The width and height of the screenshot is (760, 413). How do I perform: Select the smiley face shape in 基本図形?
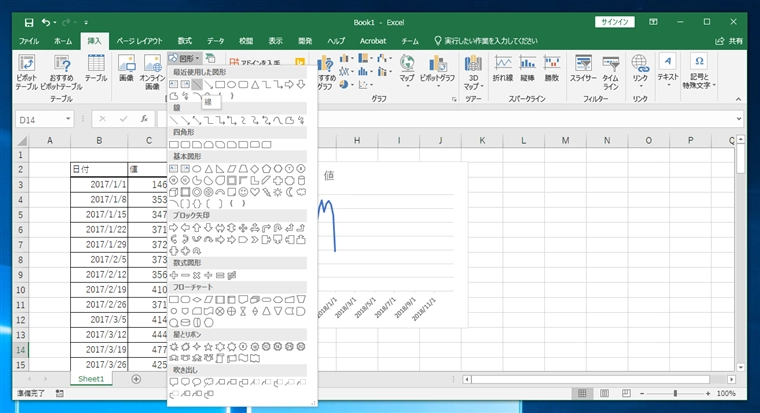243,191
